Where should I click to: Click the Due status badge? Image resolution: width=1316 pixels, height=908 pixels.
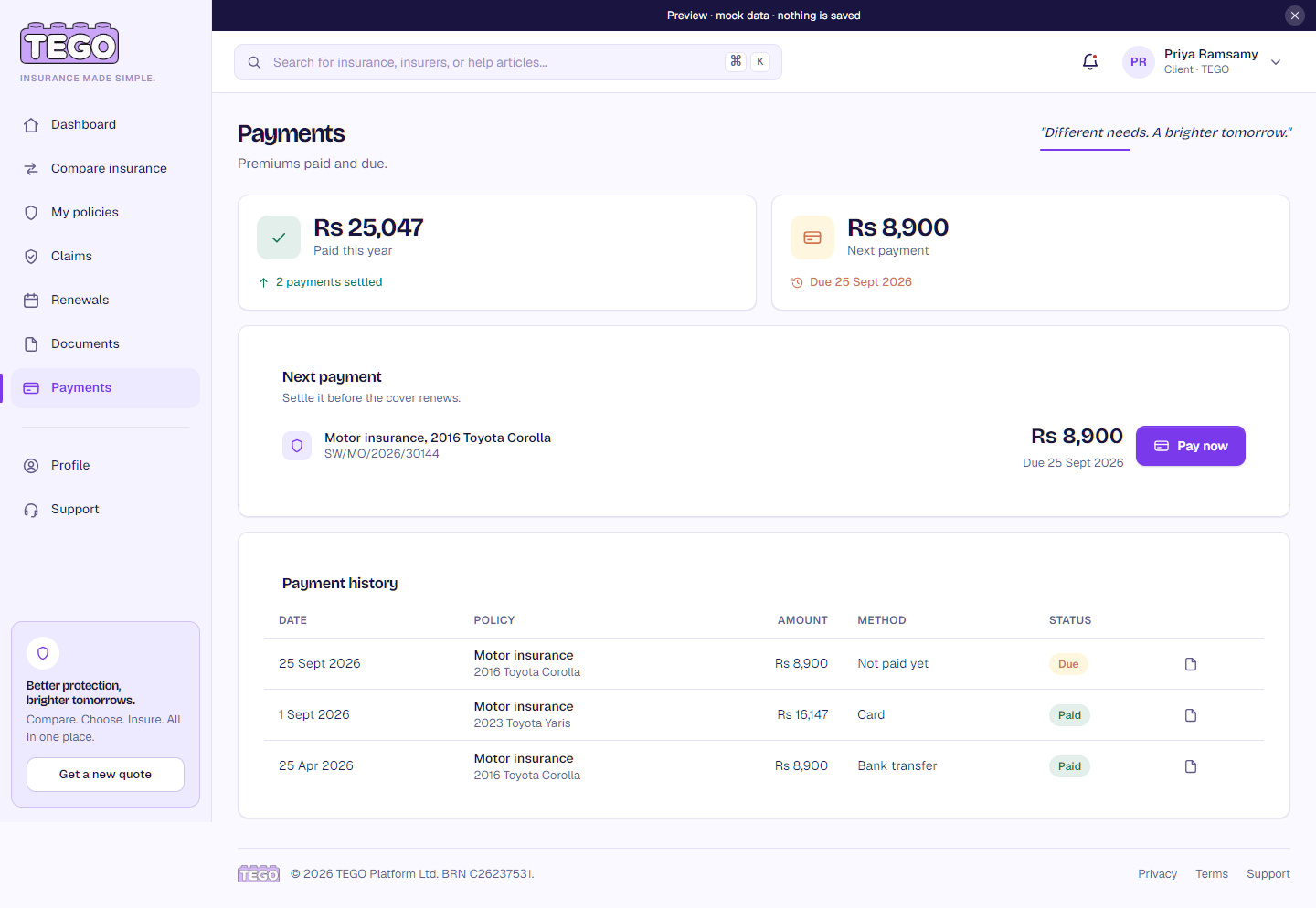1068,664
